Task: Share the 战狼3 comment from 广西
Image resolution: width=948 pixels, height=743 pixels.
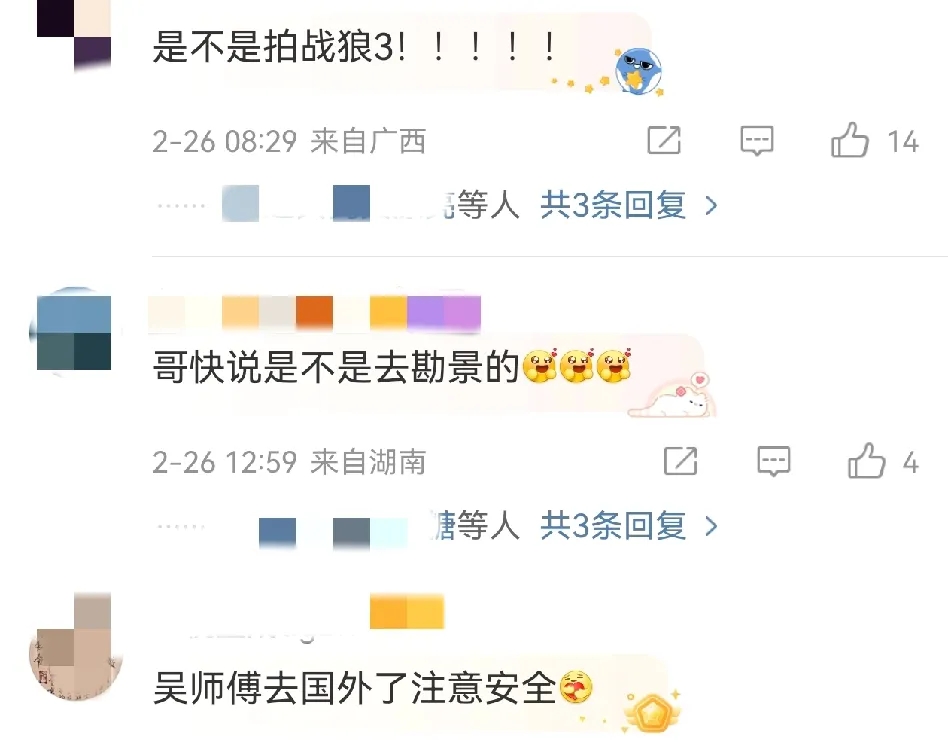Action: [x=664, y=140]
